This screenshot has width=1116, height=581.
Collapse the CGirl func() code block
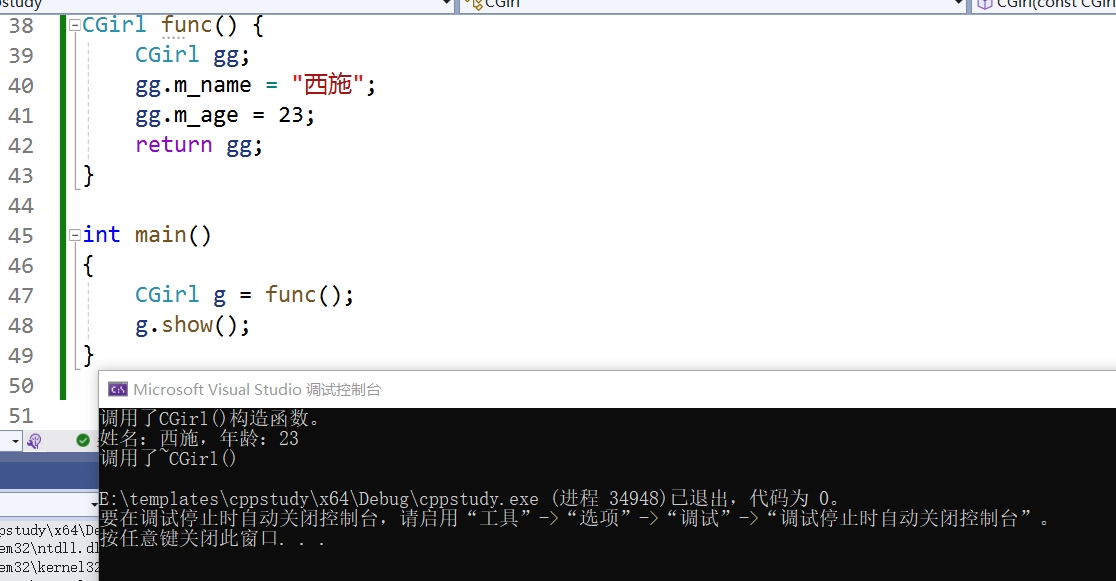pos(75,26)
